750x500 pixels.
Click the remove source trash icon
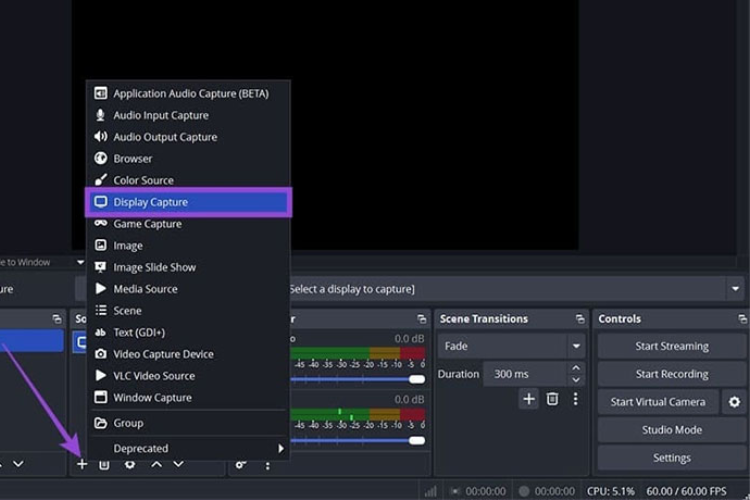click(104, 464)
